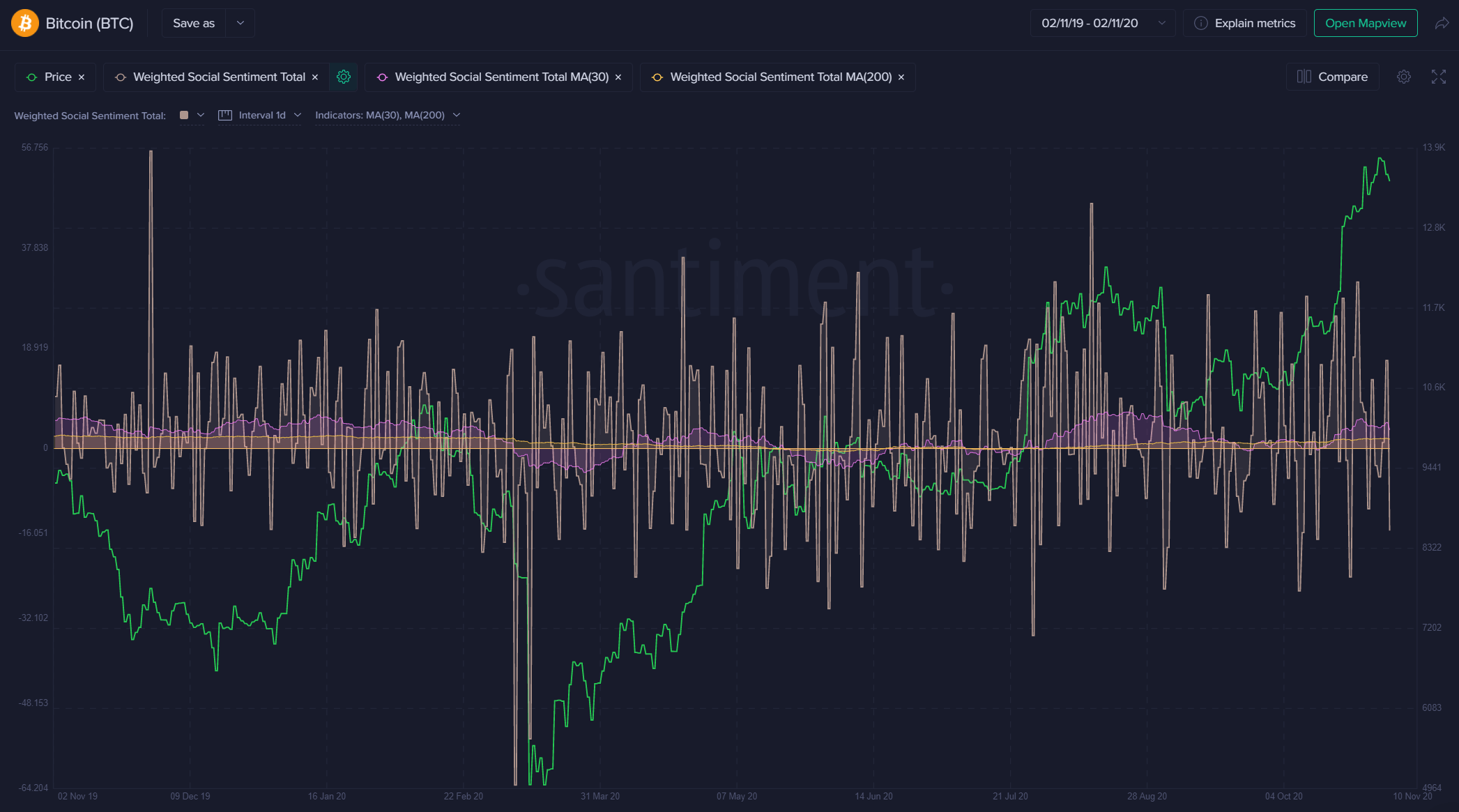1459x812 pixels.
Task: Remove the MA(30) metric with its x
Action: [618, 77]
